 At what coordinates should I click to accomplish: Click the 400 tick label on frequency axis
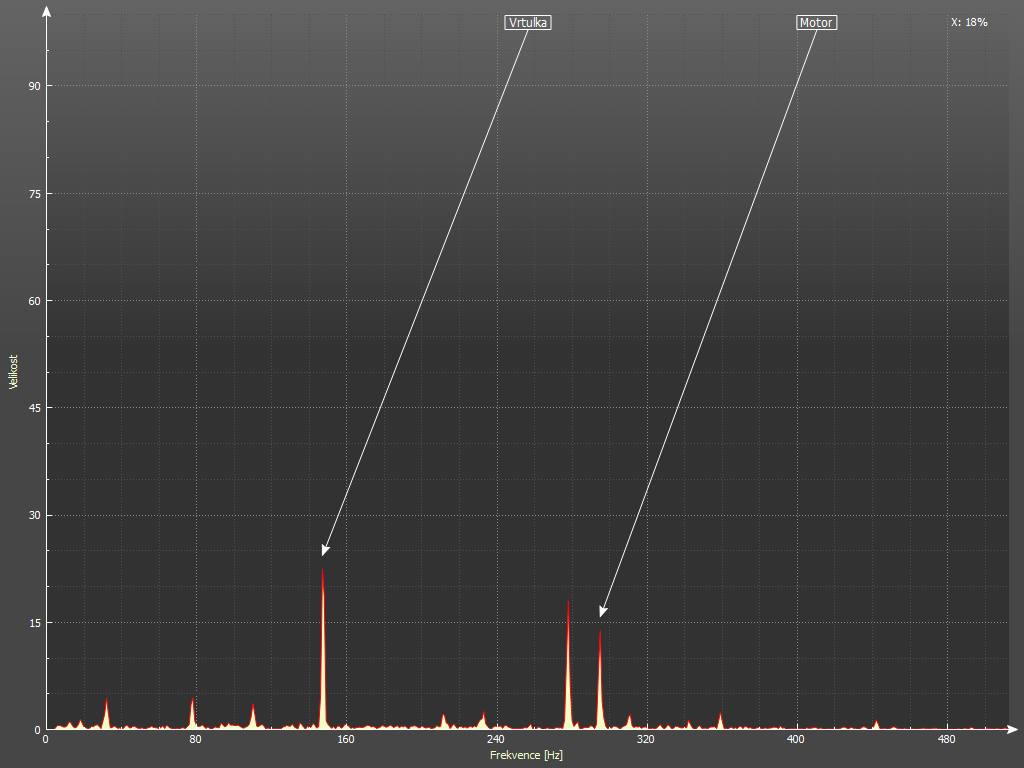[795, 740]
